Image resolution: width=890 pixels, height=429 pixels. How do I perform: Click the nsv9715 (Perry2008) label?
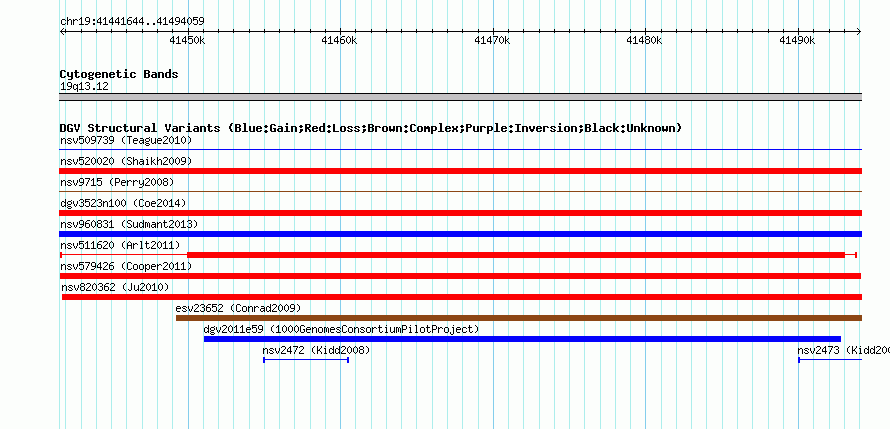point(117,182)
